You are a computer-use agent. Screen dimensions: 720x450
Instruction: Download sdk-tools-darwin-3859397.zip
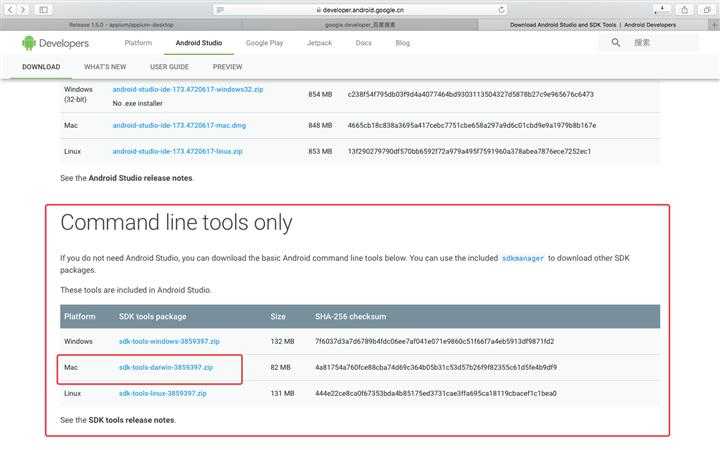pyautogui.click(x=166, y=367)
